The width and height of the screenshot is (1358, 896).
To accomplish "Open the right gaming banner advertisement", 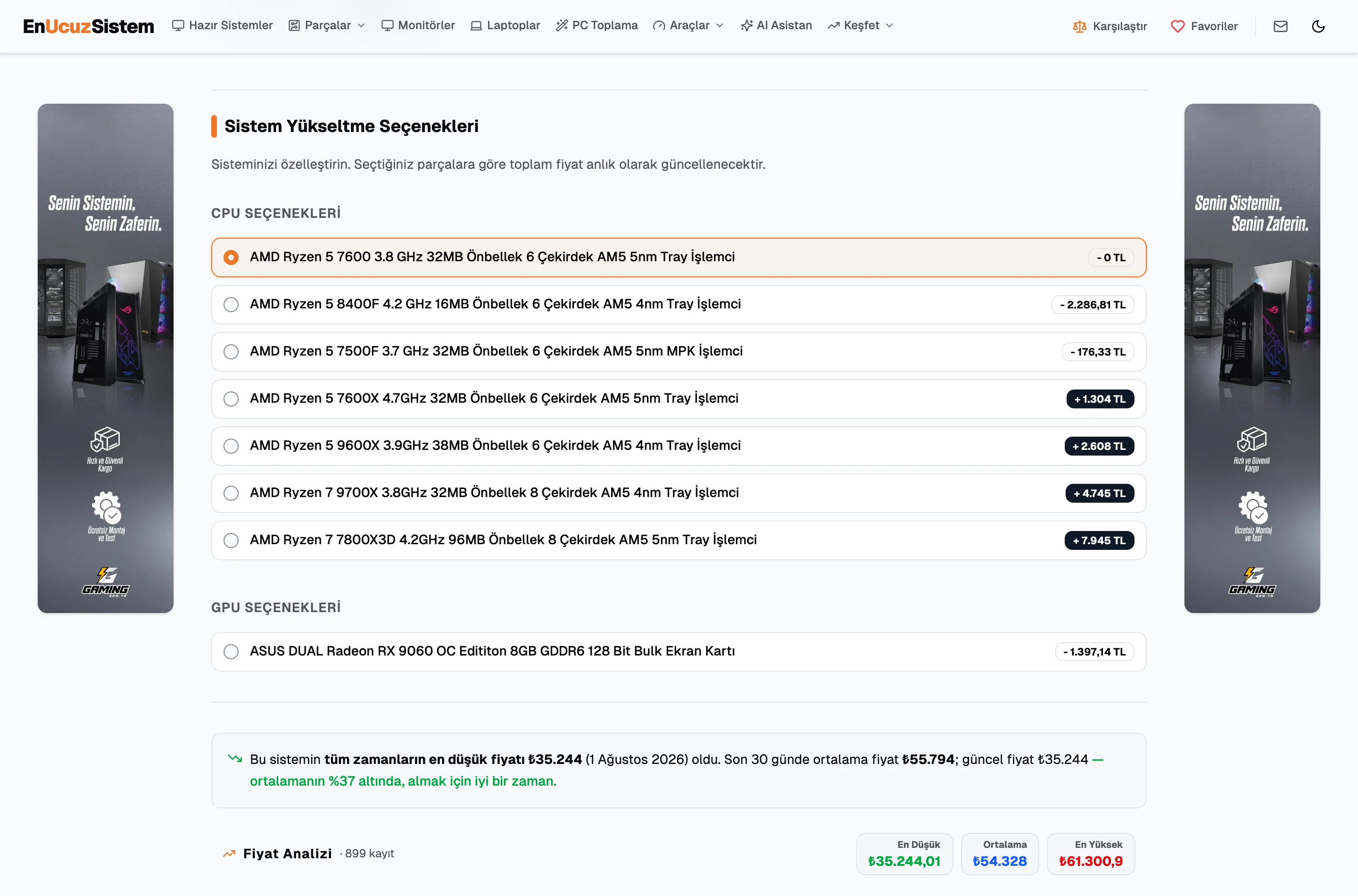I will coord(1252,358).
